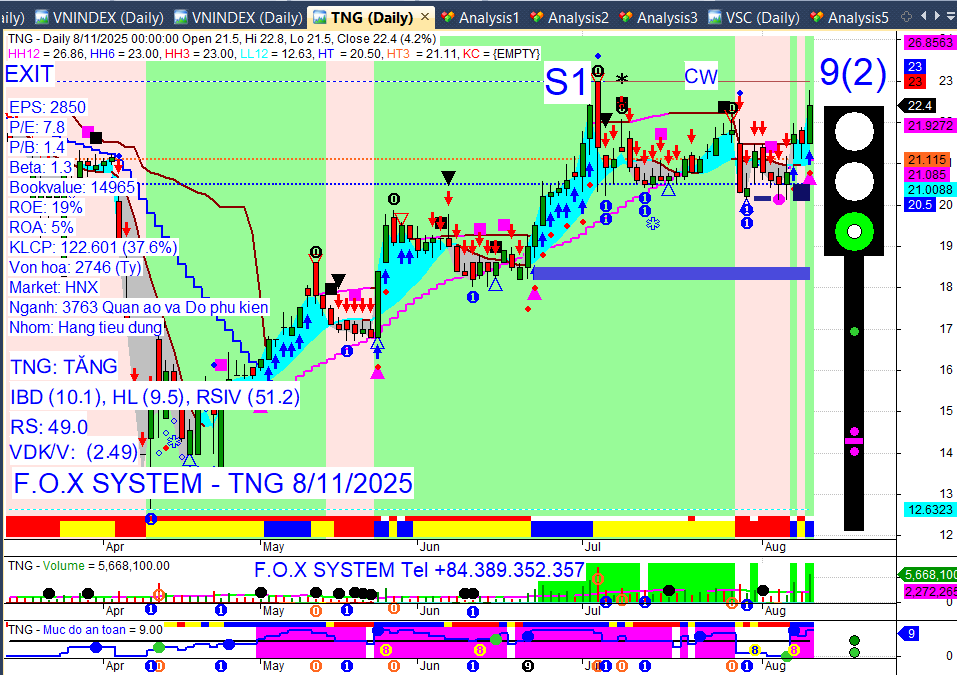Click the left tab-scroll arrow
Image resolution: width=957 pixels, height=675 pixels.
click(923, 16)
